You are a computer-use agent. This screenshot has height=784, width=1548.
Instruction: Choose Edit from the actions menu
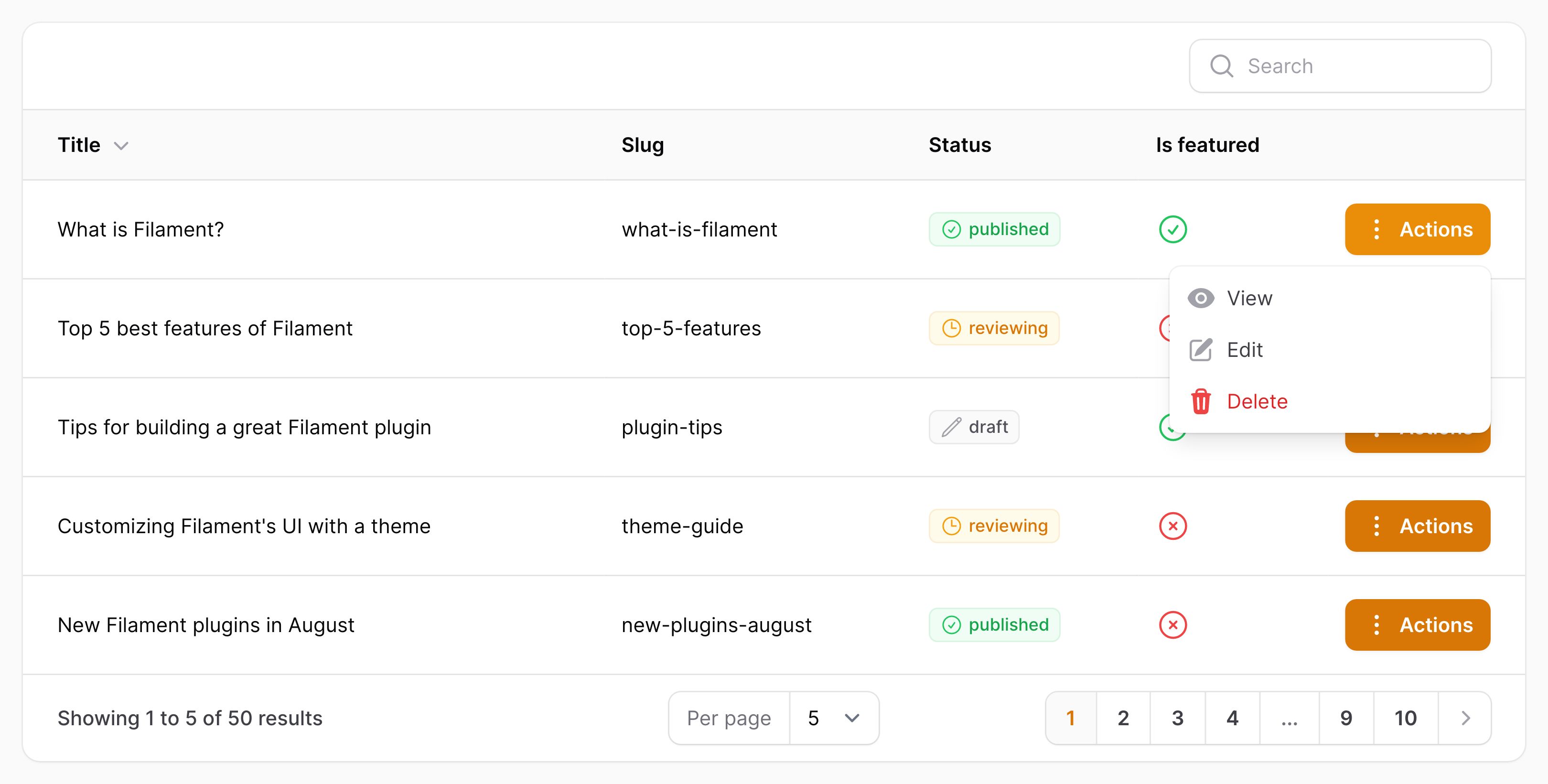click(1330, 350)
